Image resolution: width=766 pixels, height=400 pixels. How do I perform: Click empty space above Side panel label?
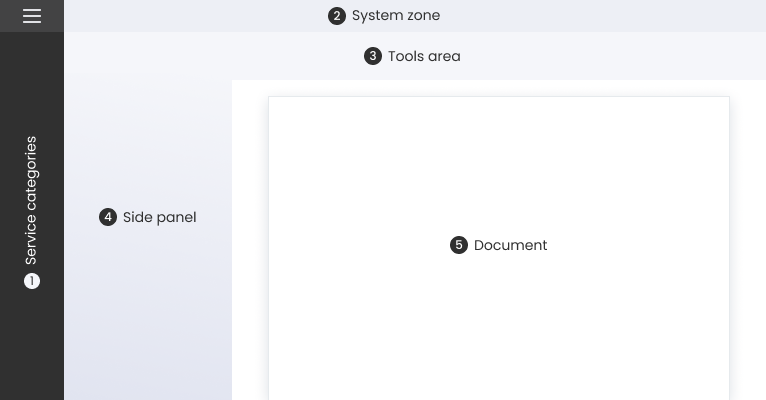pyautogui.click(x=148, y=140)
